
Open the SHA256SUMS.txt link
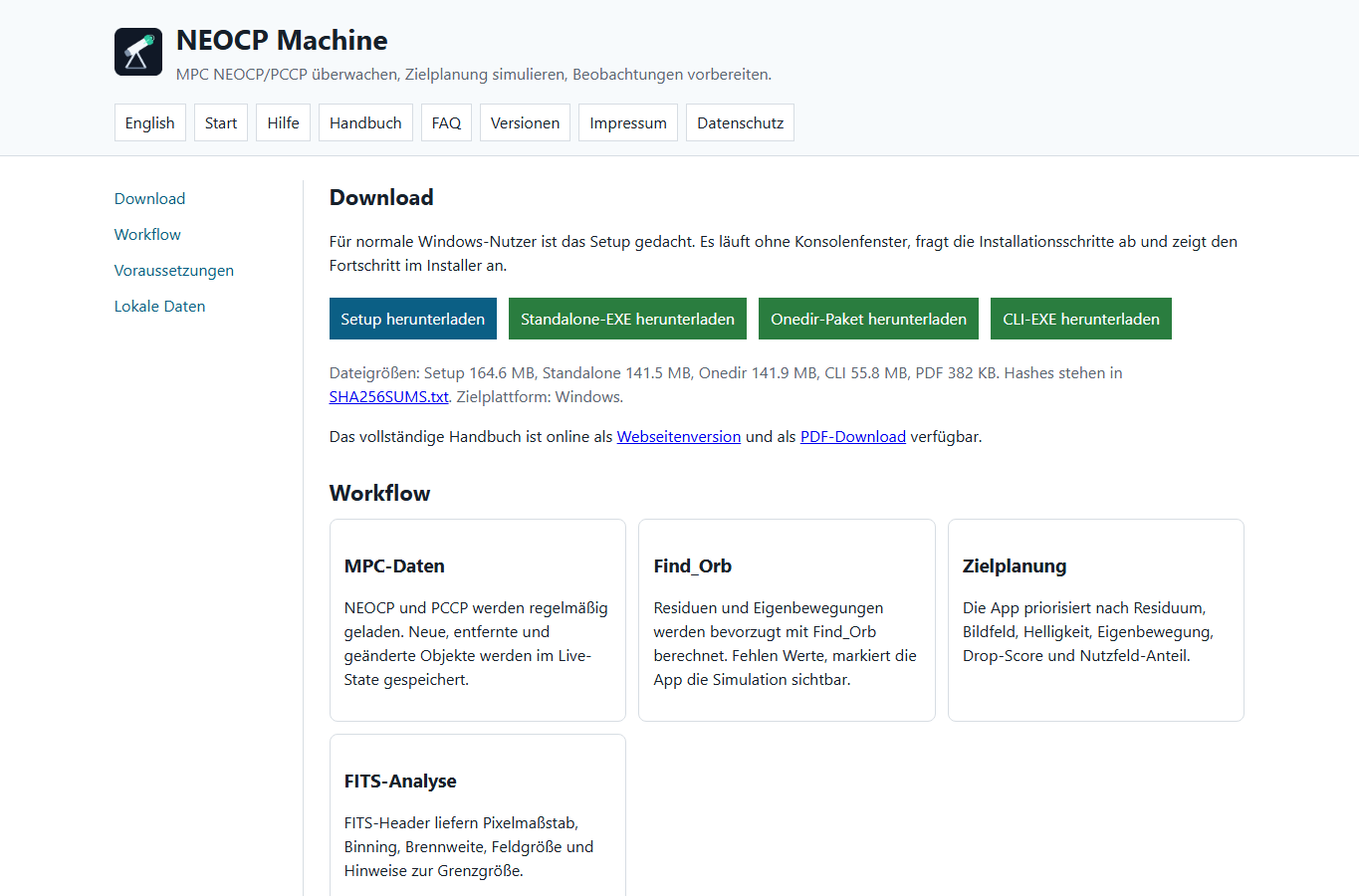pyautogui.click(x=389, y=396)
